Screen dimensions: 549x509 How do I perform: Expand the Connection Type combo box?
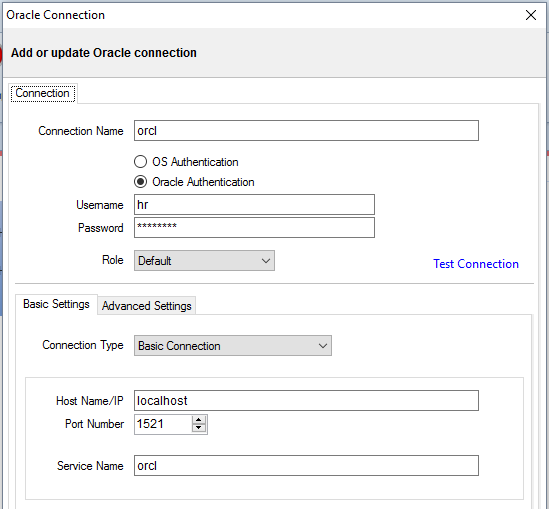pos(233,346)
